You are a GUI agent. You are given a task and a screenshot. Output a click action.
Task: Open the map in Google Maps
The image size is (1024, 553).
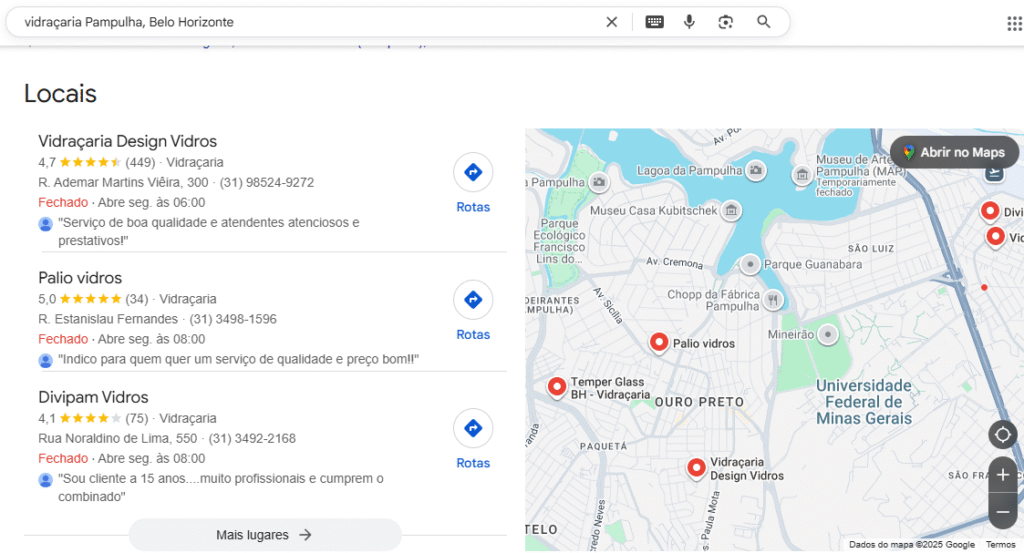point(954,152)
